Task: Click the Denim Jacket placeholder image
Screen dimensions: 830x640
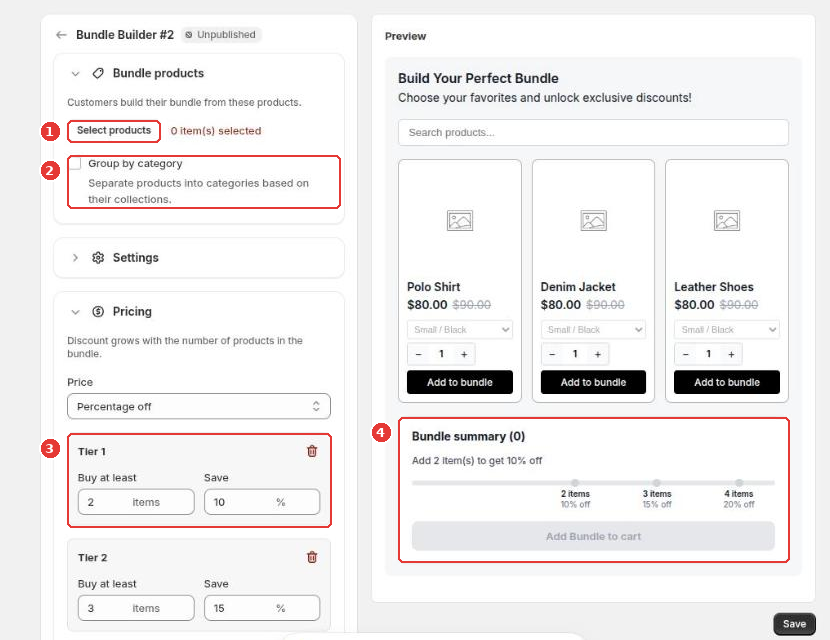Action: (x=593, y=221)
